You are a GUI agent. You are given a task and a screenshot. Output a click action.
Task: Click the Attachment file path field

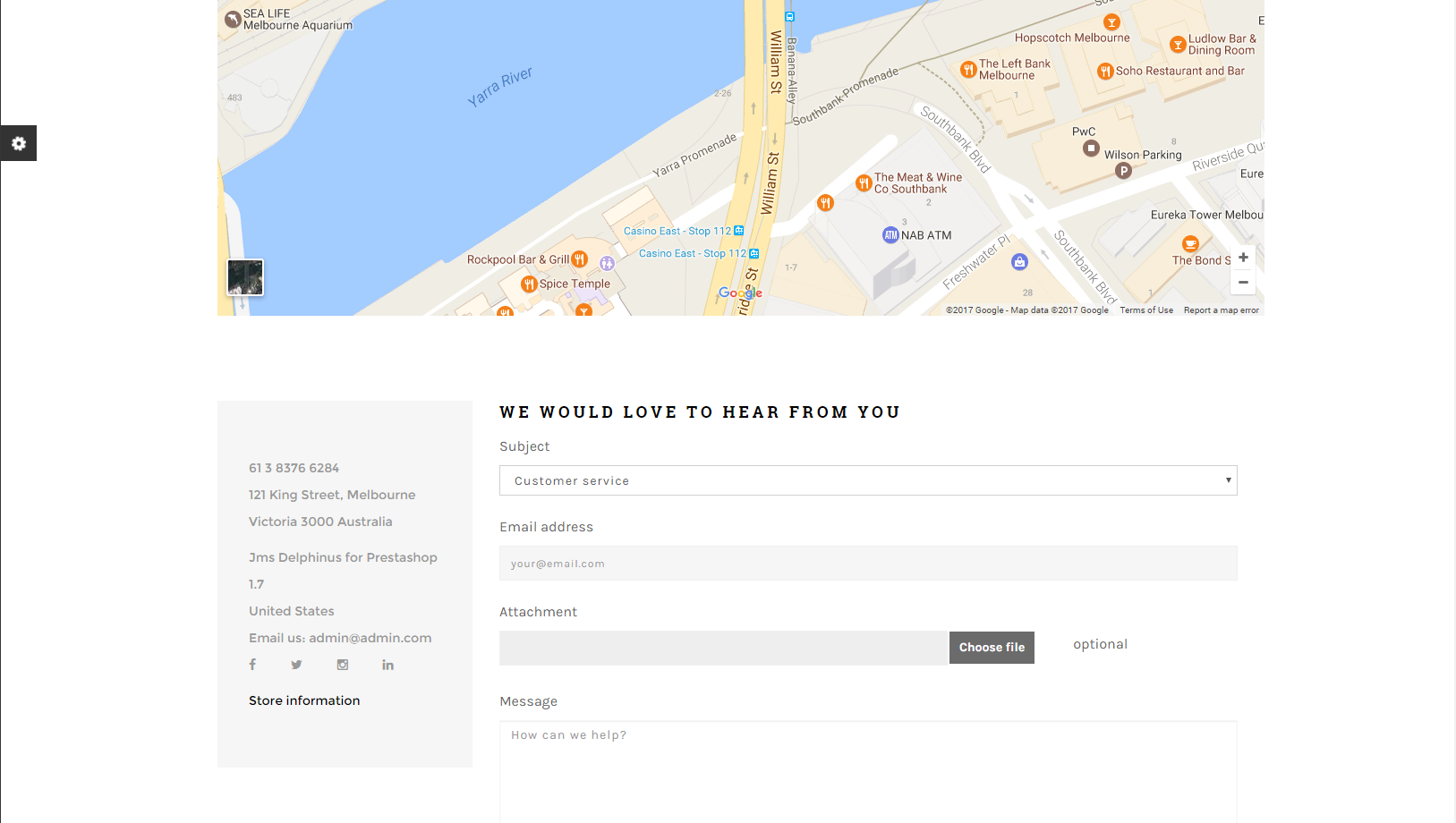[x=723, y=648]
